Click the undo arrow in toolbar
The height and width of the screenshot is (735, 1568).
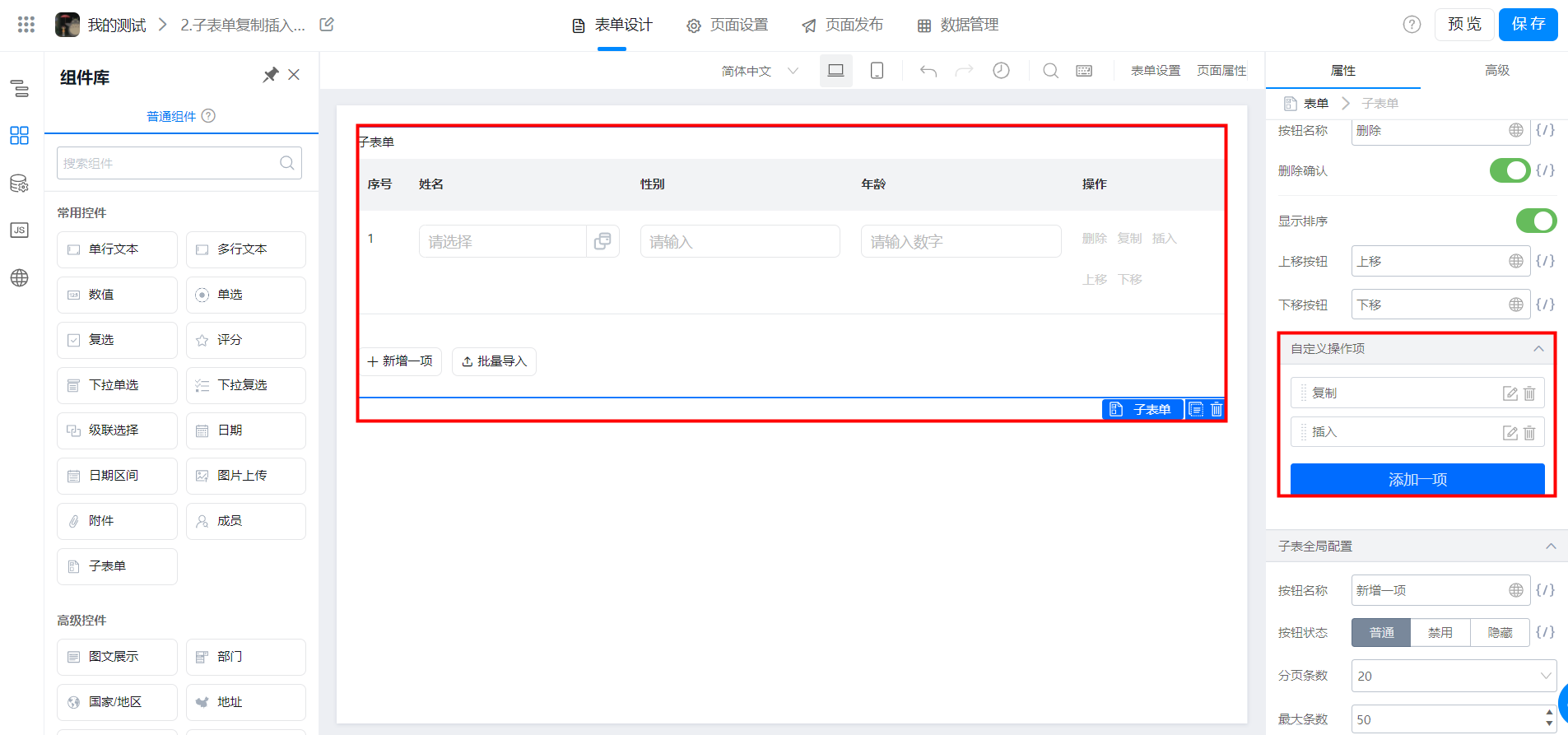point(928,71)
